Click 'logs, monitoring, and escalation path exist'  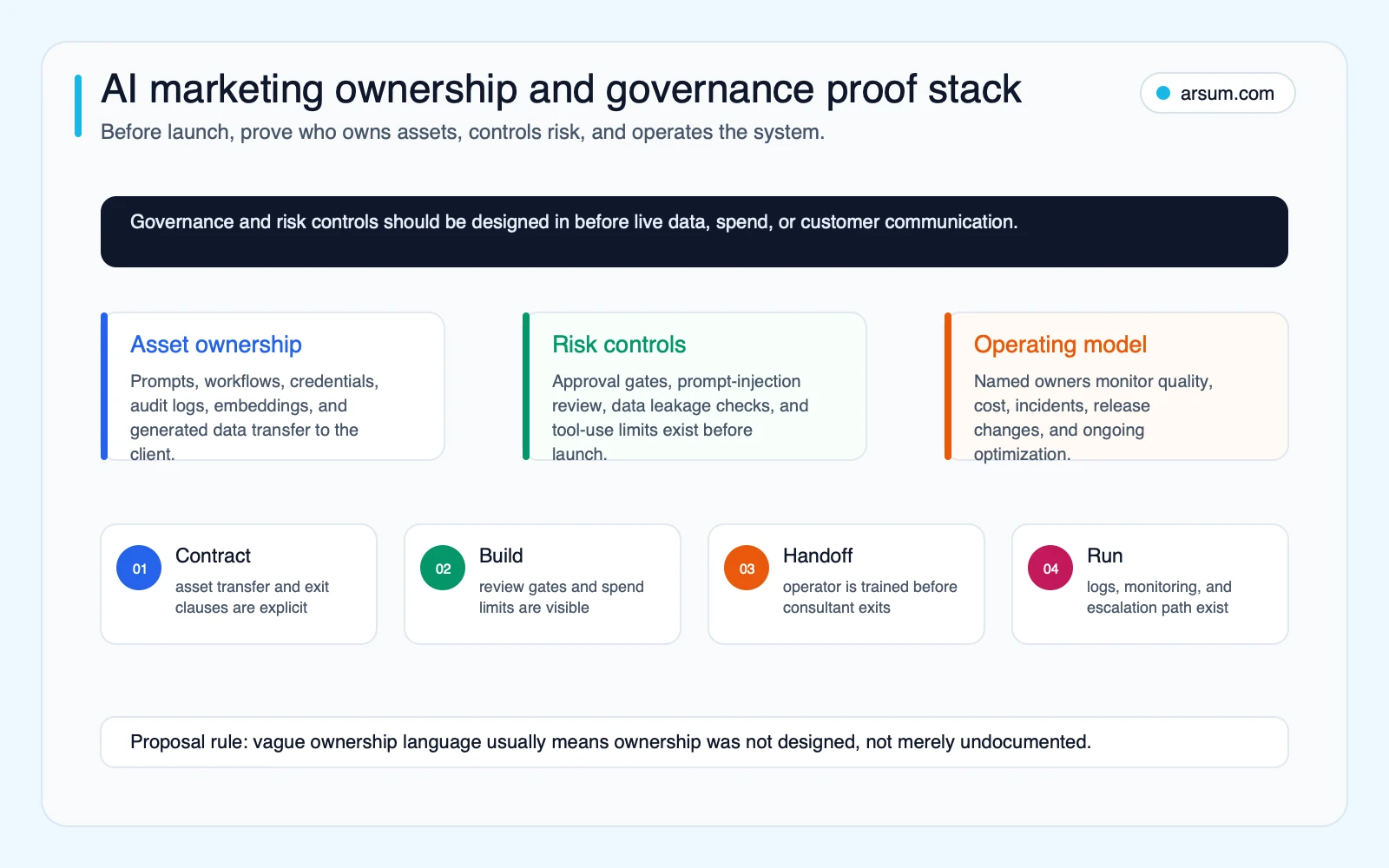(1159, 597)
